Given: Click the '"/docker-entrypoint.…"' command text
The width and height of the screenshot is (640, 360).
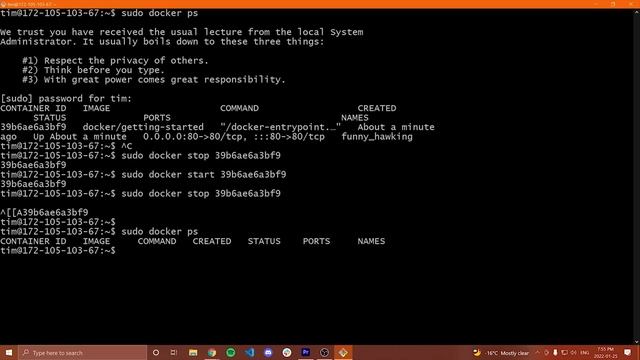Looking at the screenshot, I should pyautogui.click(x=280, y=127).
